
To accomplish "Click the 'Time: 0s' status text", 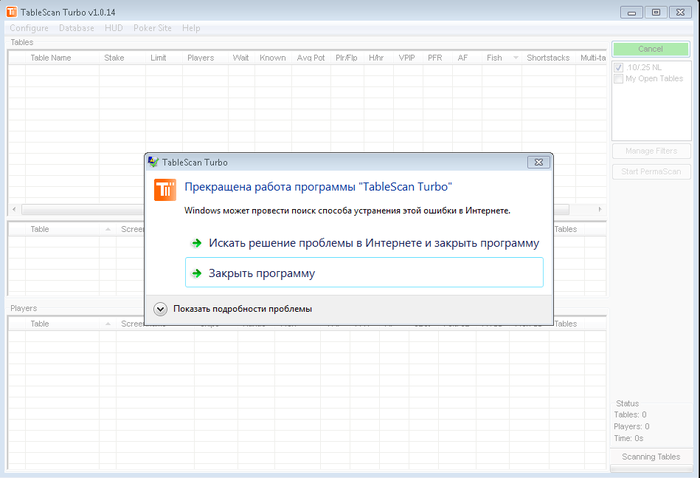I will pos(629,438).
